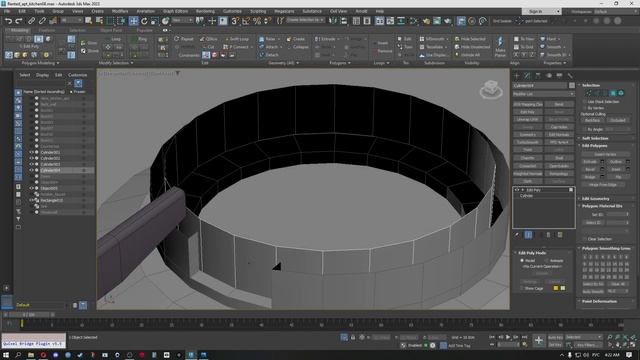Open the Hierarchy command panel tab

(x=538, y=76)
